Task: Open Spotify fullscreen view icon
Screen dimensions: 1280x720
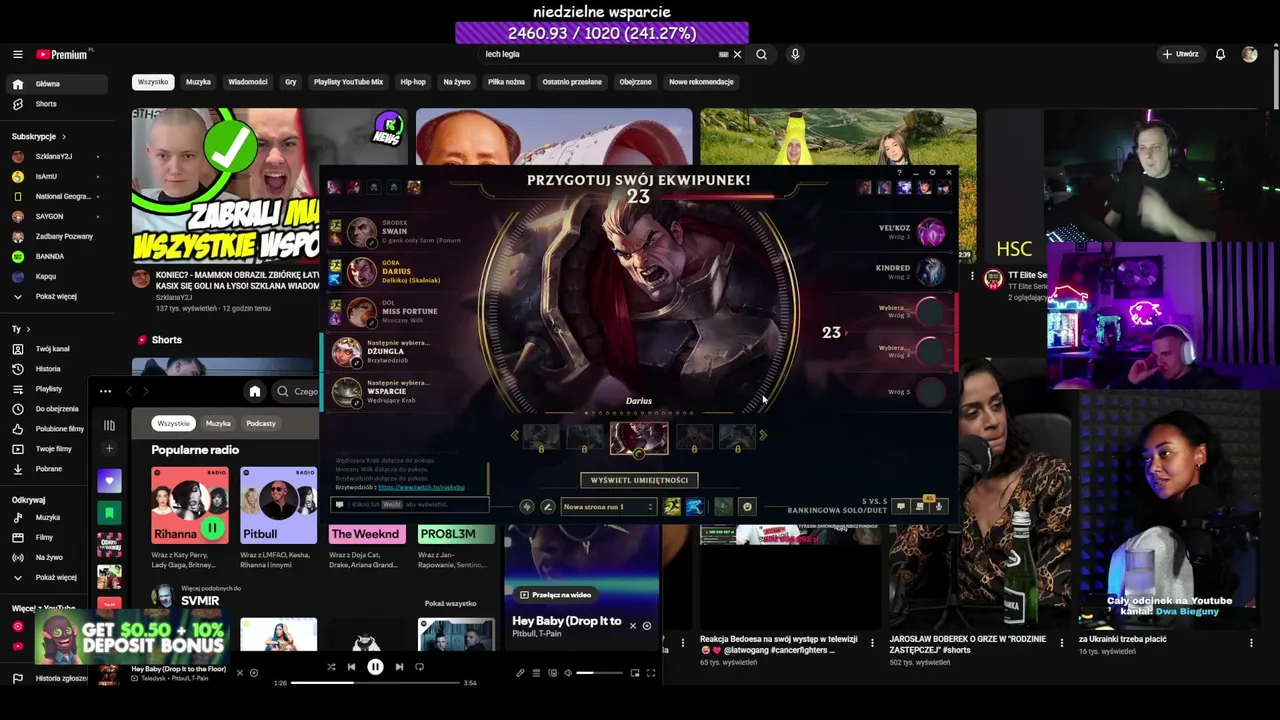Action: (x=651, y=673)
